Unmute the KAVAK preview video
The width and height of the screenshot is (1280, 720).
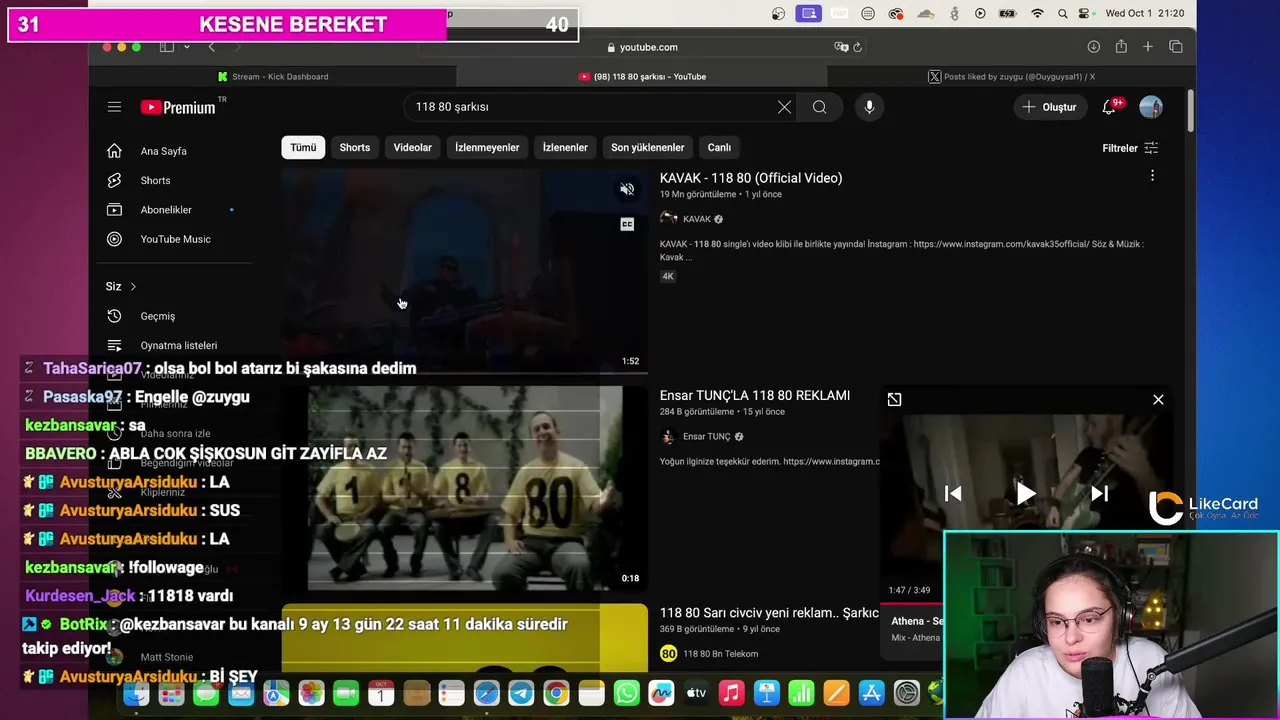point(627,189)
